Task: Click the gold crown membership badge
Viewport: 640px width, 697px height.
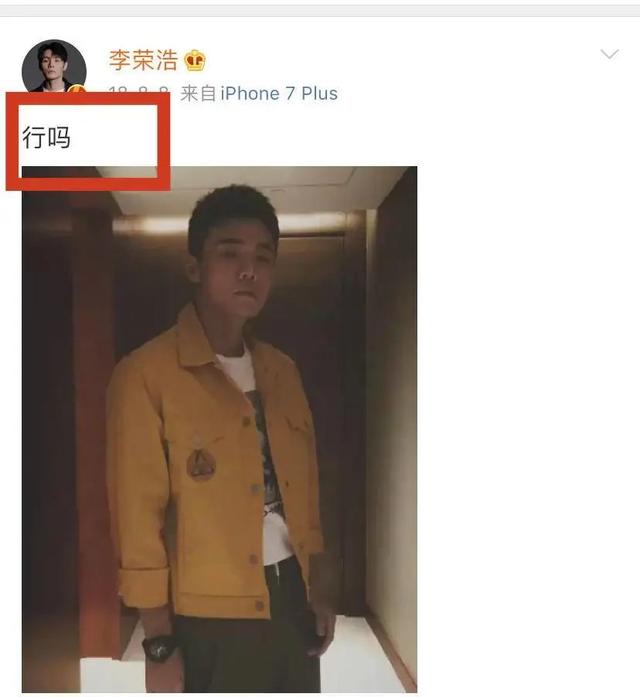Action: (195, 60)
